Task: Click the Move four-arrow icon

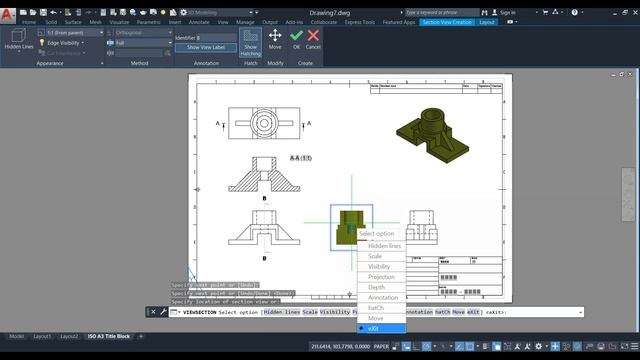Action: (275, 36)
